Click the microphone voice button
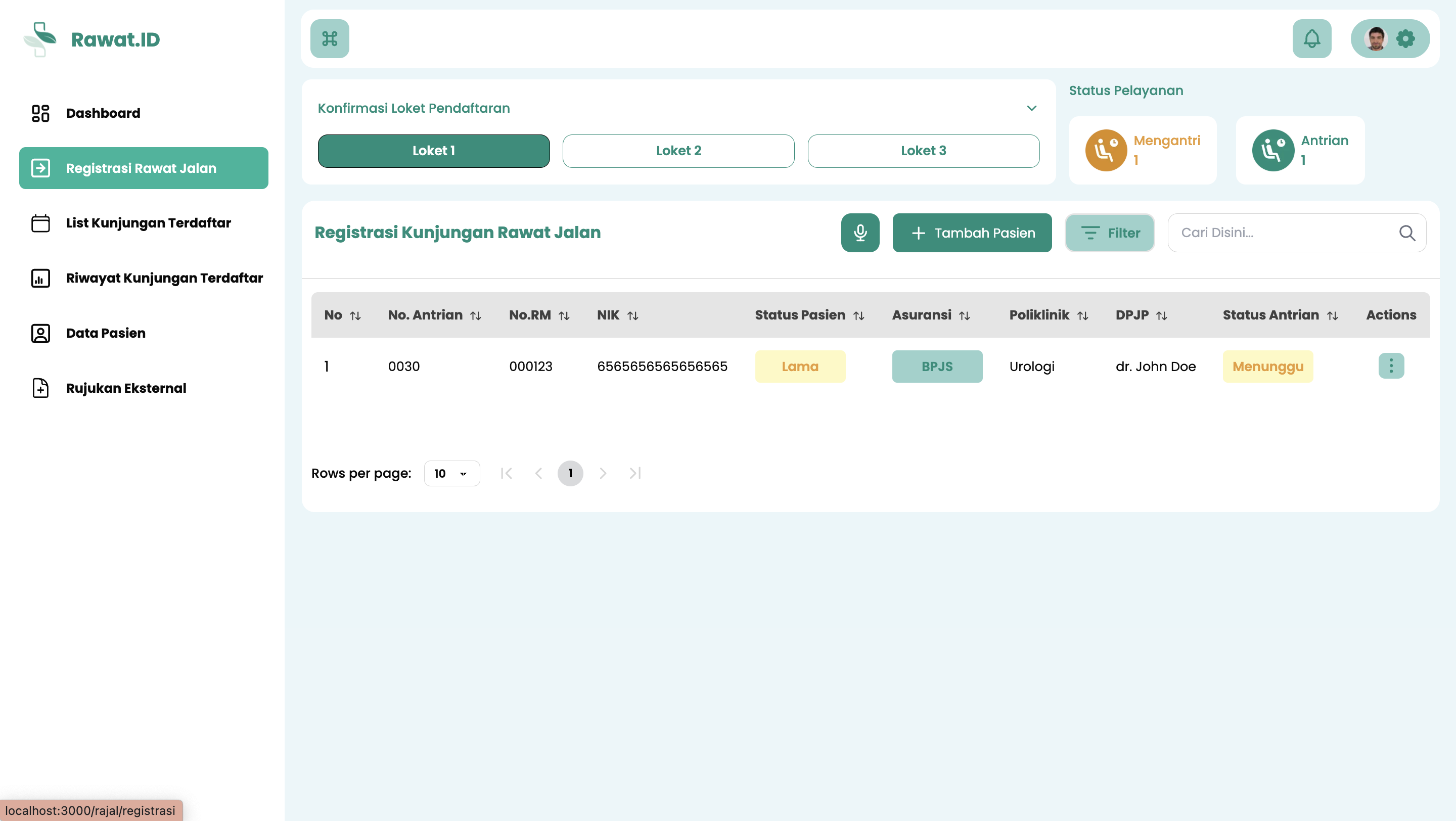The image size is (1456, 821). 859,233
